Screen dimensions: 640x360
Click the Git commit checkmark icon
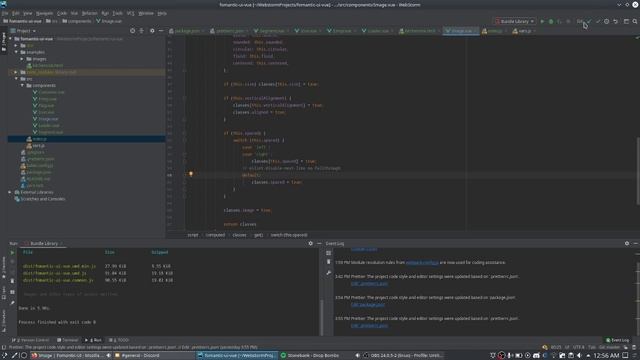pyautogui.click(x=598, y=21)
